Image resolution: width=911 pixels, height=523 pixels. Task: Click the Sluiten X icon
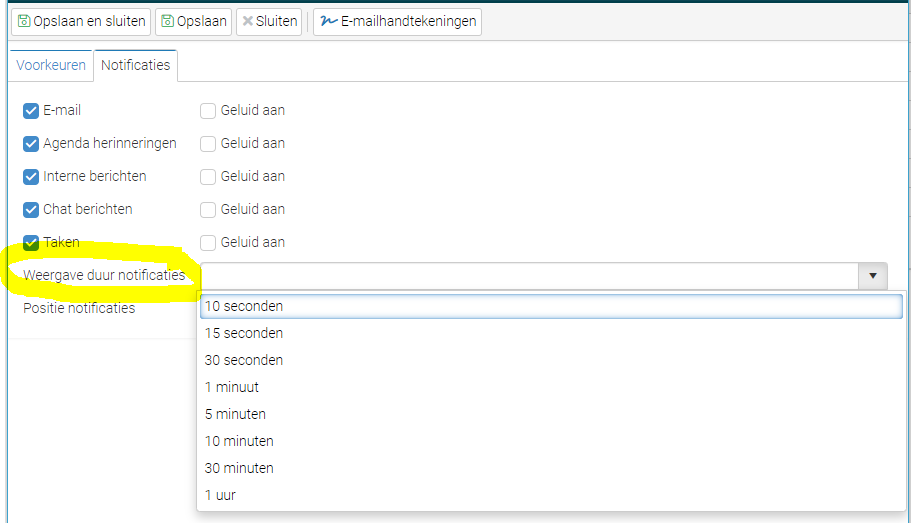[248, 22]
